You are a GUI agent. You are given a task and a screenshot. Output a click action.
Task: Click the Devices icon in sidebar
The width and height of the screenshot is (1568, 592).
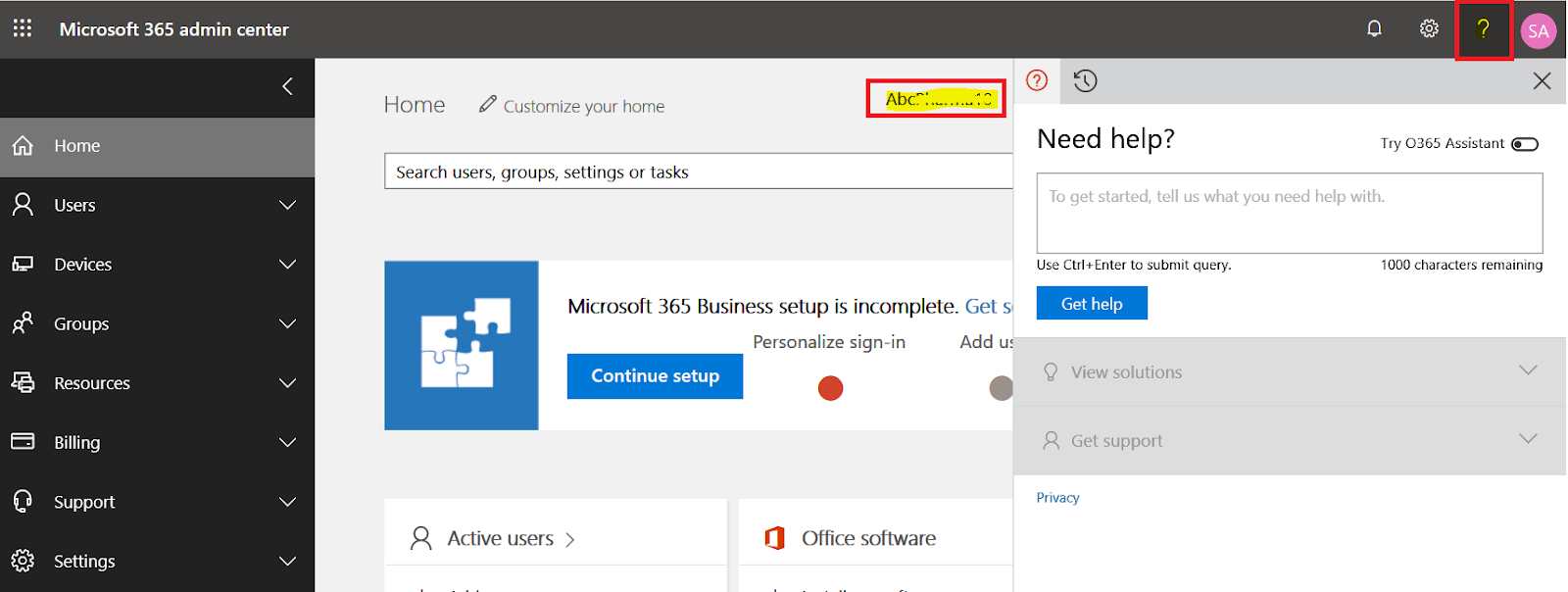point(23,264)
